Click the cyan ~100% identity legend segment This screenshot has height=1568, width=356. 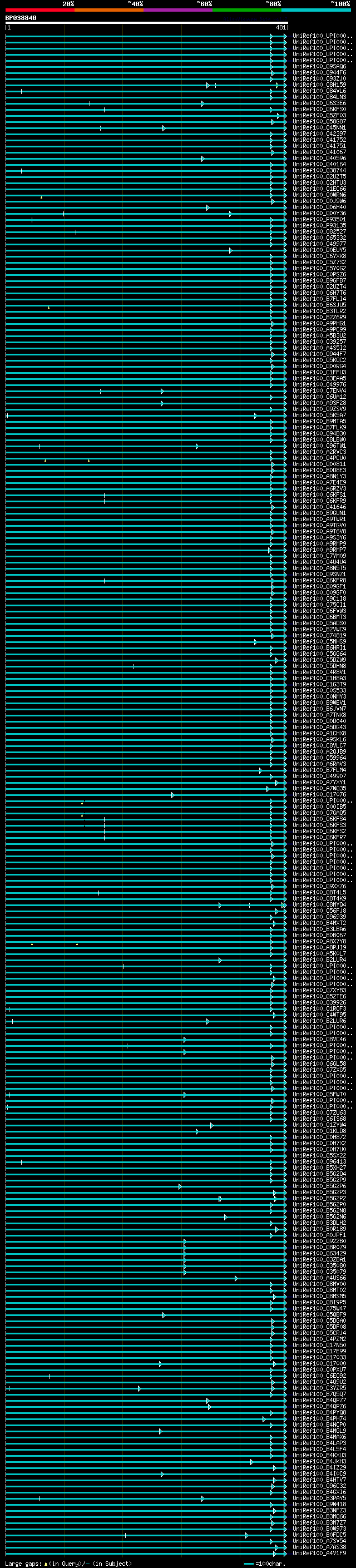click(x=316, y=10)
